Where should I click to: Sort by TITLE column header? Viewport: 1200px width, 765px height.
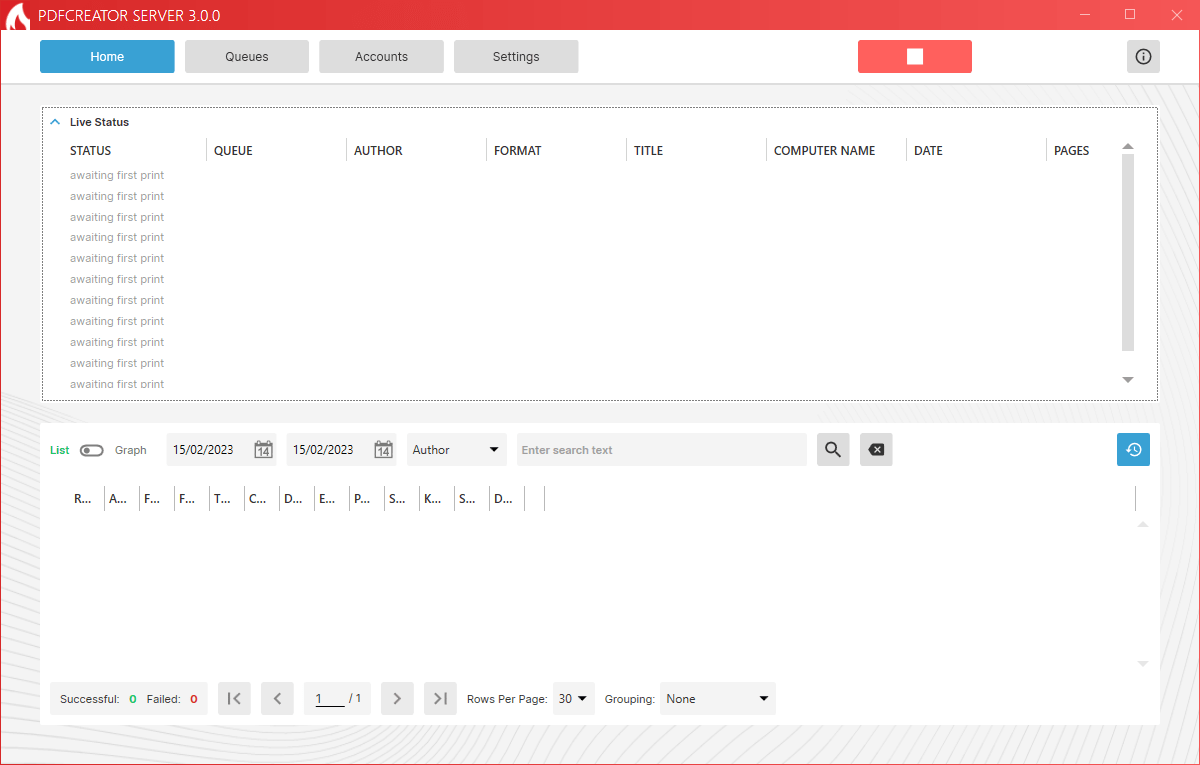tap(648, 151)
